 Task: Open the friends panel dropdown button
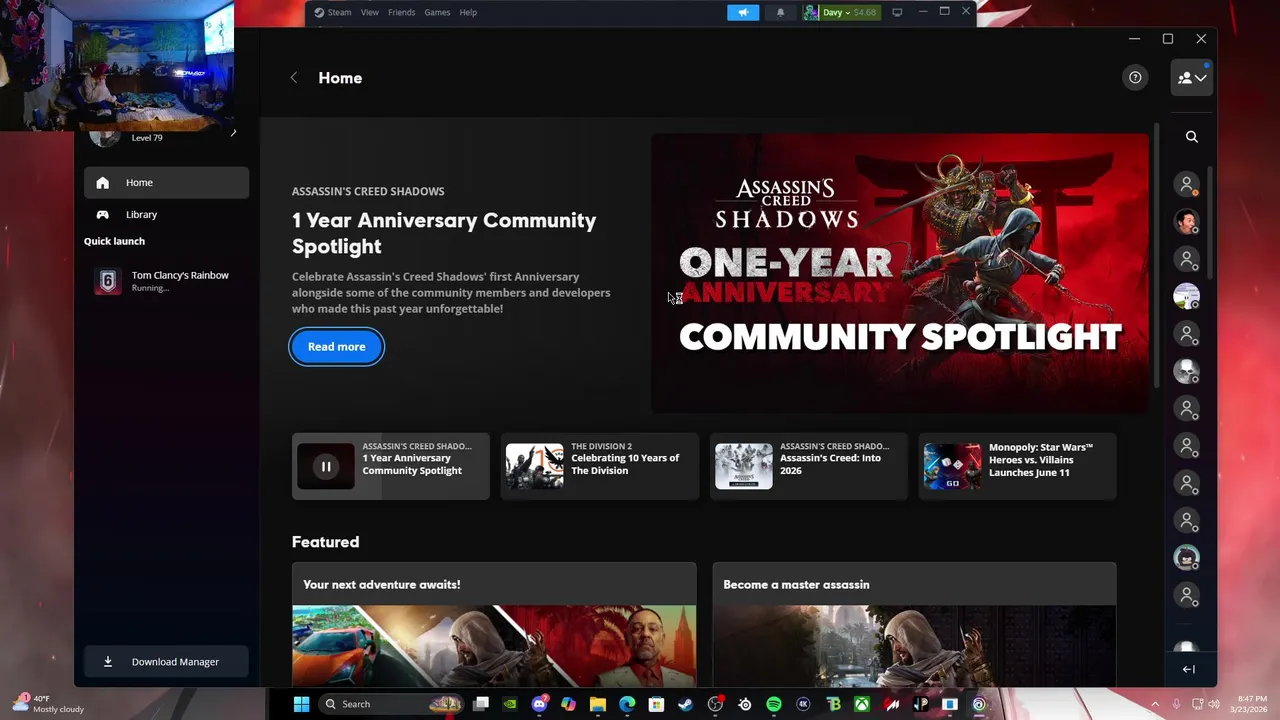tap(1192, 78)
